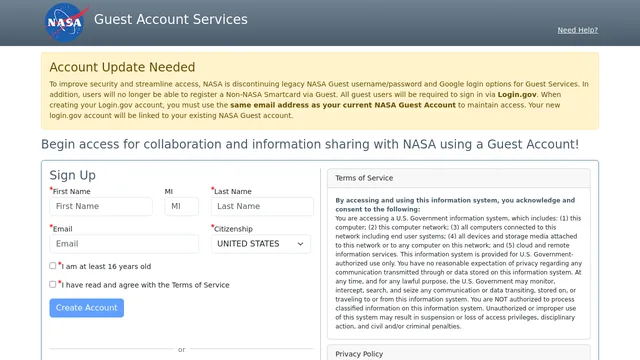
Task: Click the First Name field label
Action: pyautogui.click(x=71, y=191)
